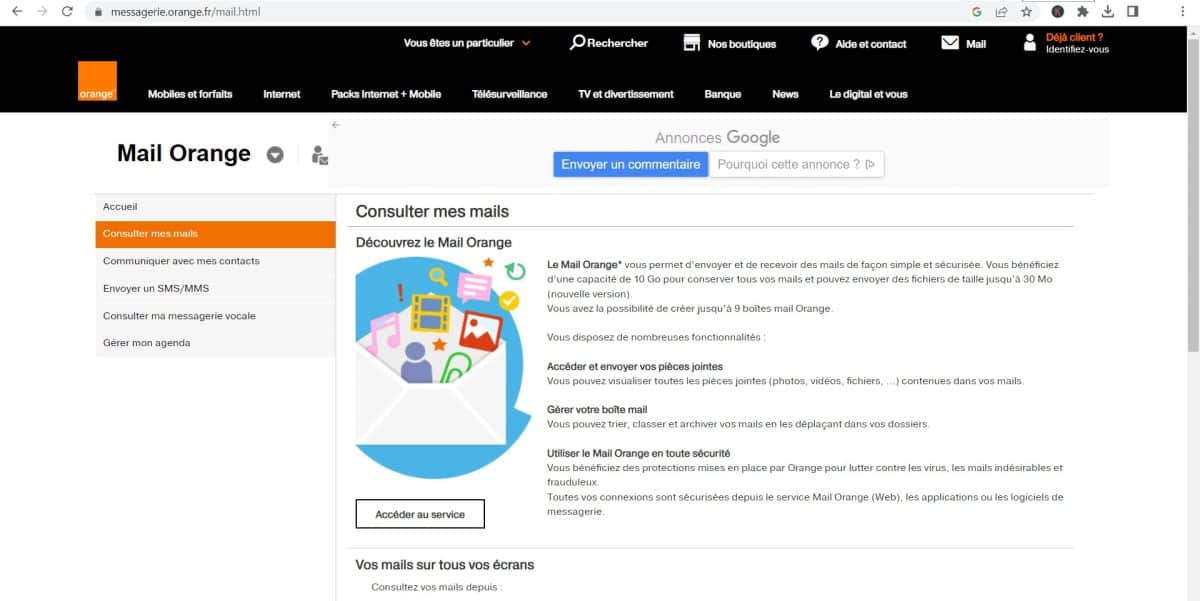Open the browser extensions puzzle icon
The width and height of the screenshot is (1200, 601).
1082,12
